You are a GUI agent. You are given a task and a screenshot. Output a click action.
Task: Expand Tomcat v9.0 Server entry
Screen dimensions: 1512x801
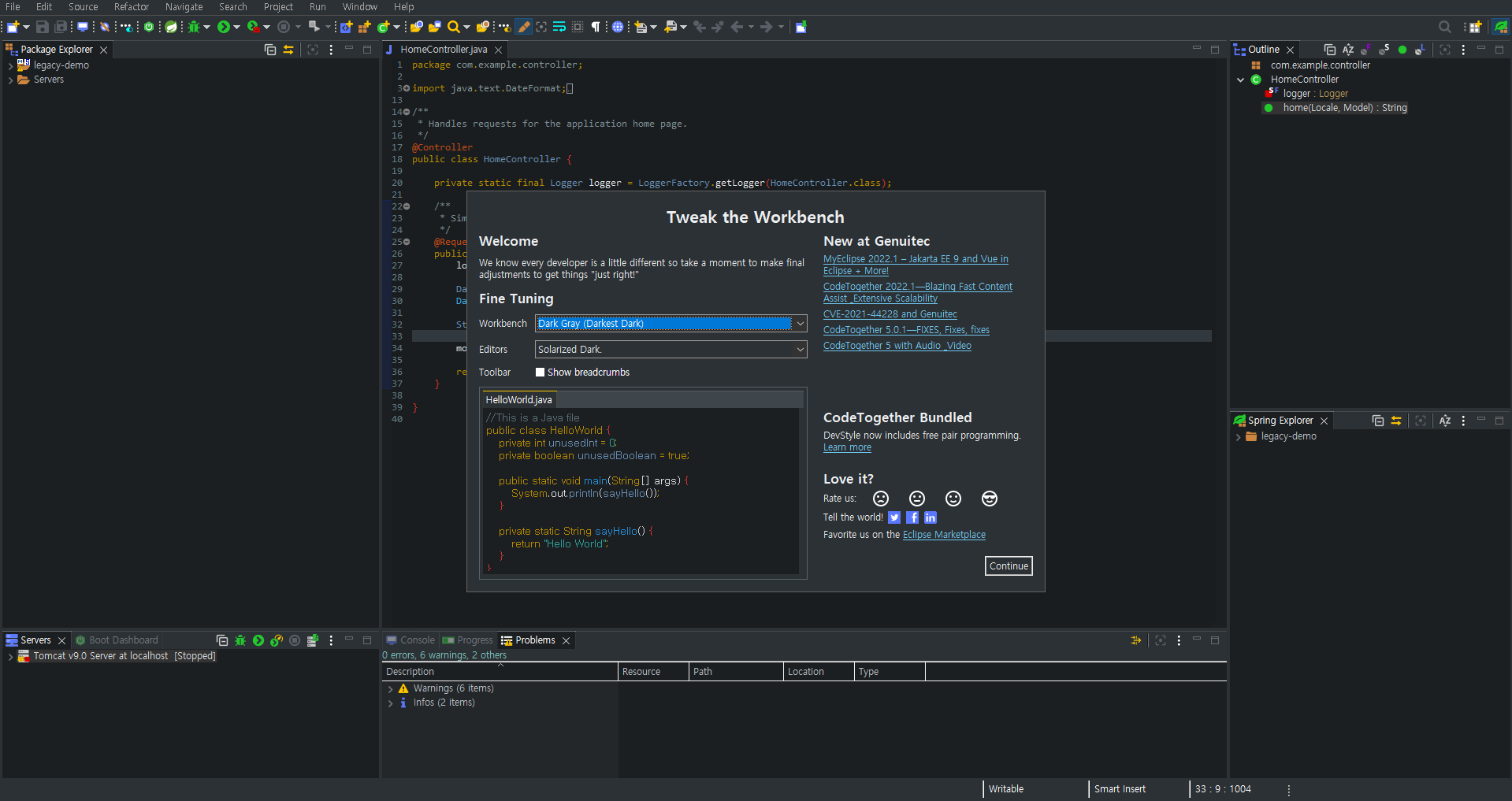tap(10, 657)
